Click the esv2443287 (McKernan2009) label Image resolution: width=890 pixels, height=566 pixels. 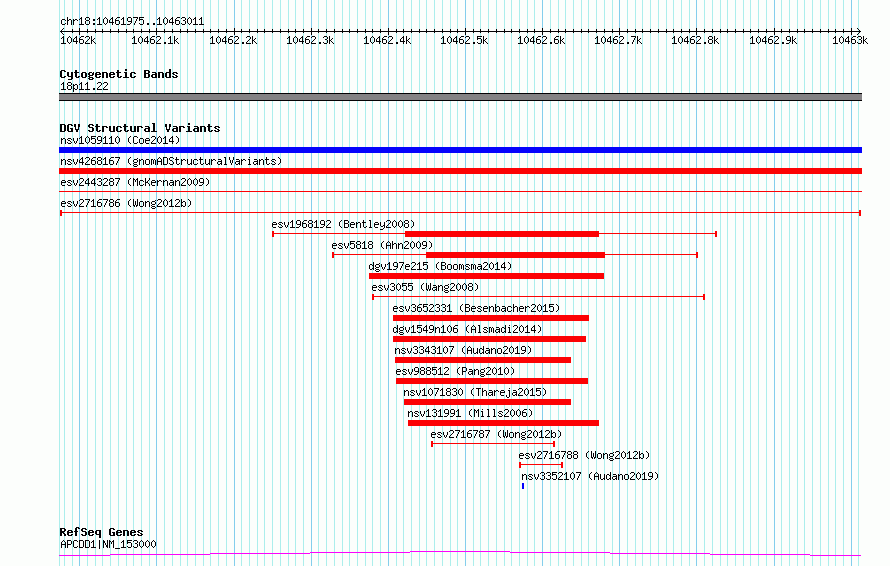pos(135,182)
